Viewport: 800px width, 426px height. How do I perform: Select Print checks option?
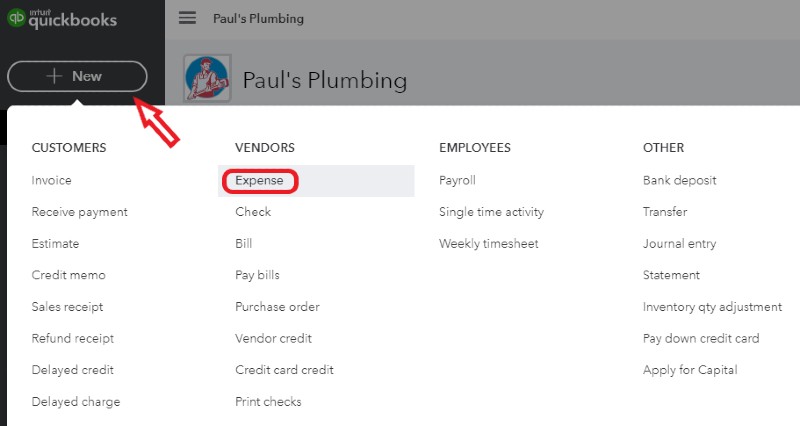pos(268,402)
